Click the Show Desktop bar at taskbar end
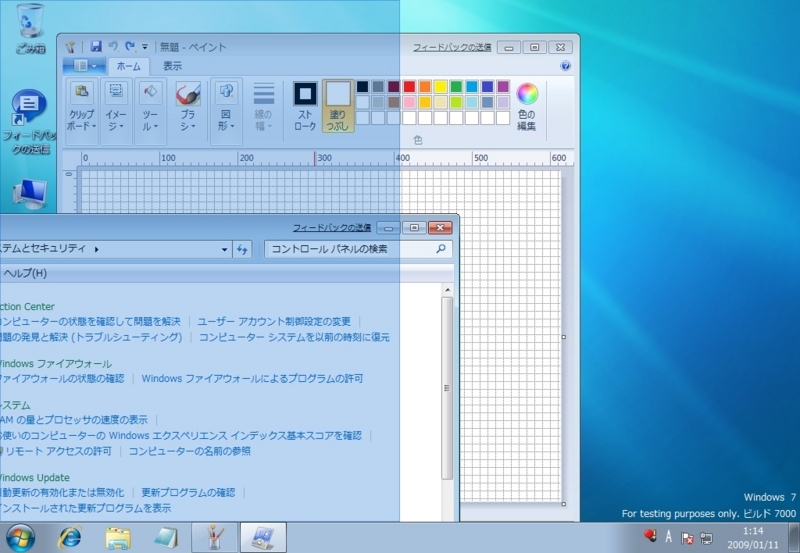This screenshot has width=800, height=553. 794,537
